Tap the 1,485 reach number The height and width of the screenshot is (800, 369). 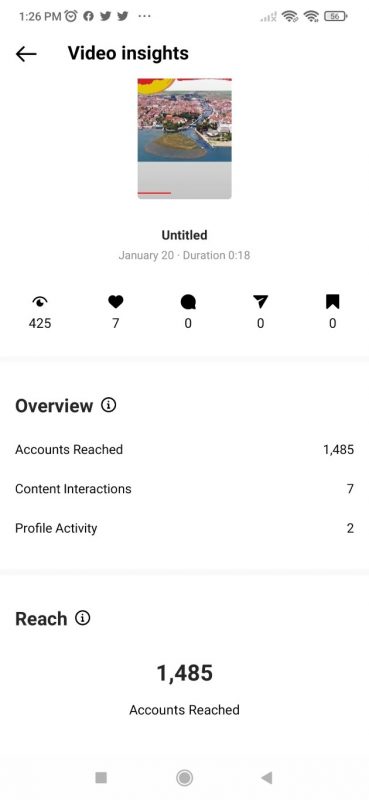(184, 673)
